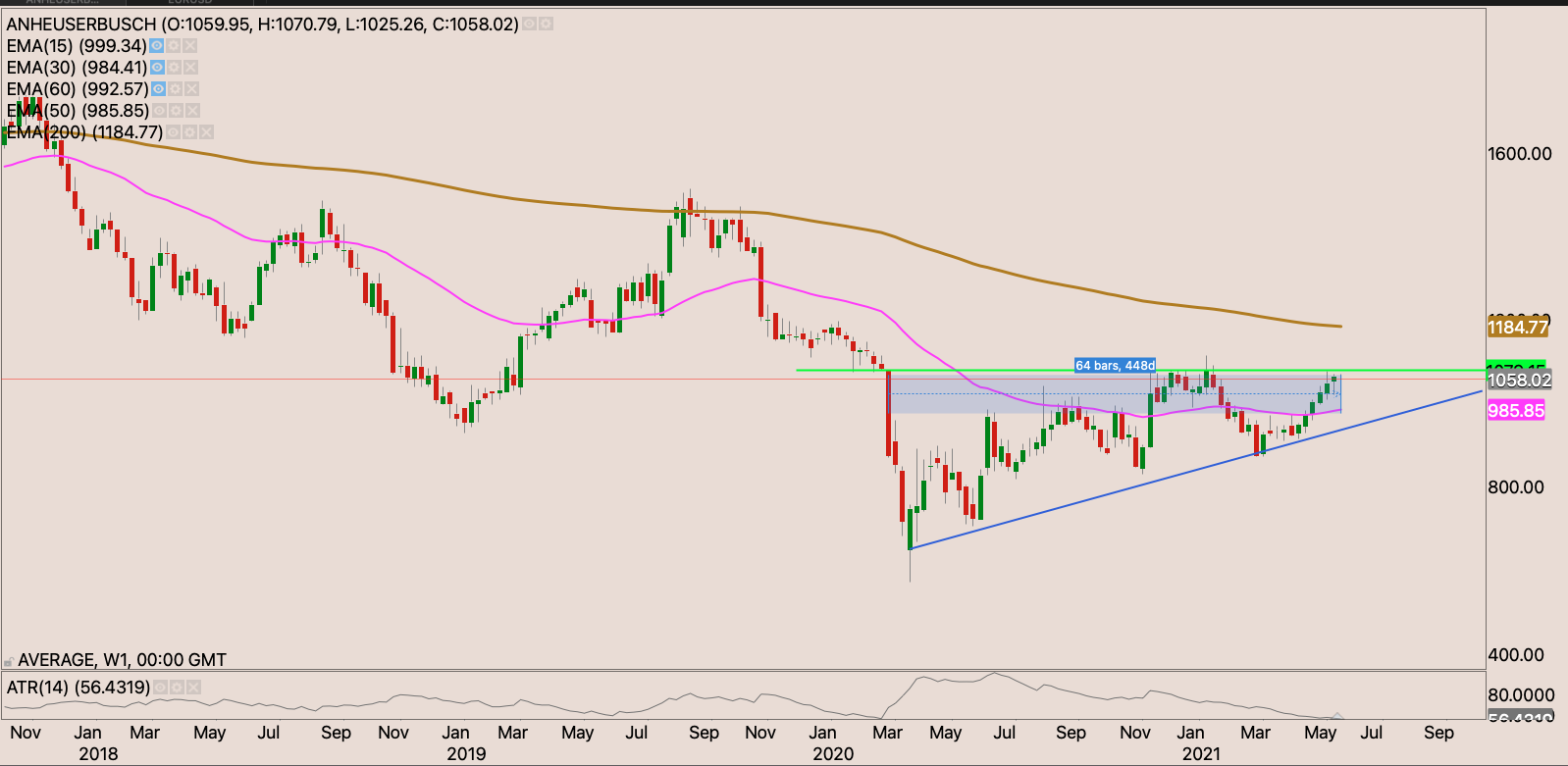Select the '64 bars, 448d' measurement label
The height and width of the screenshot is (766, 1568).
pos(1115,366)
